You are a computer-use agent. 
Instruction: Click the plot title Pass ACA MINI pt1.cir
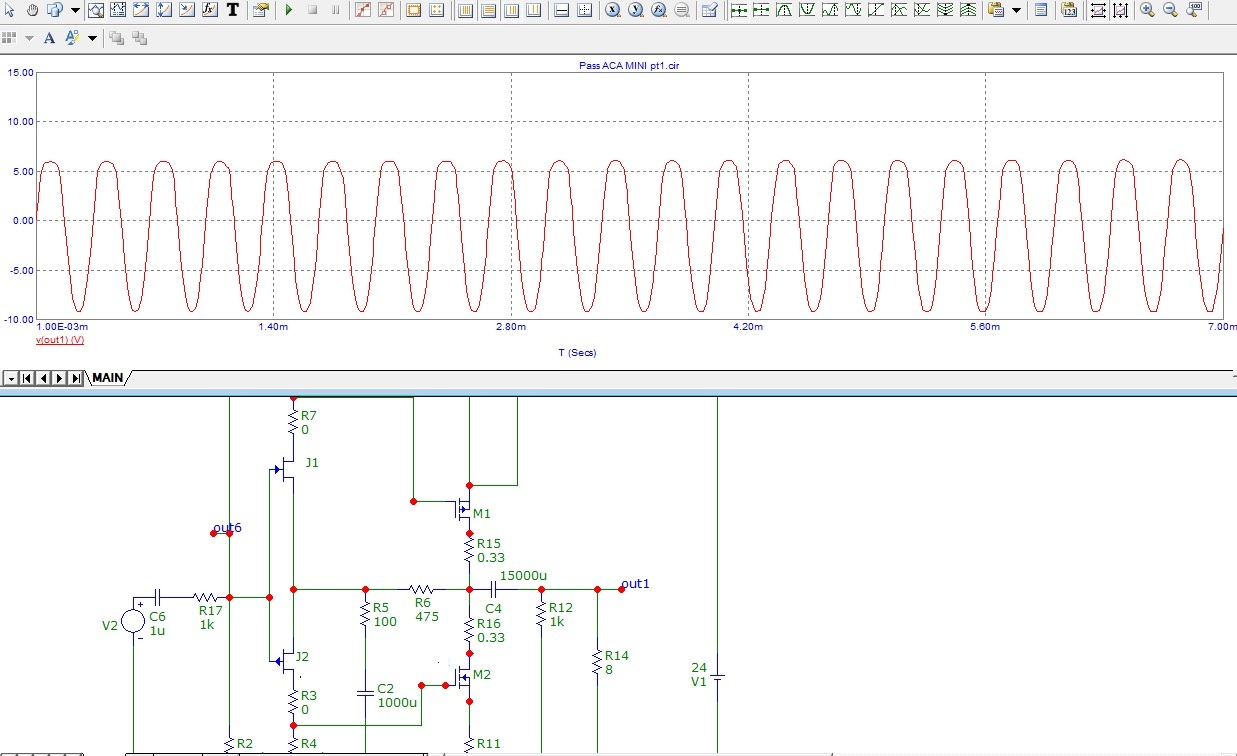(x=630, y=65)
